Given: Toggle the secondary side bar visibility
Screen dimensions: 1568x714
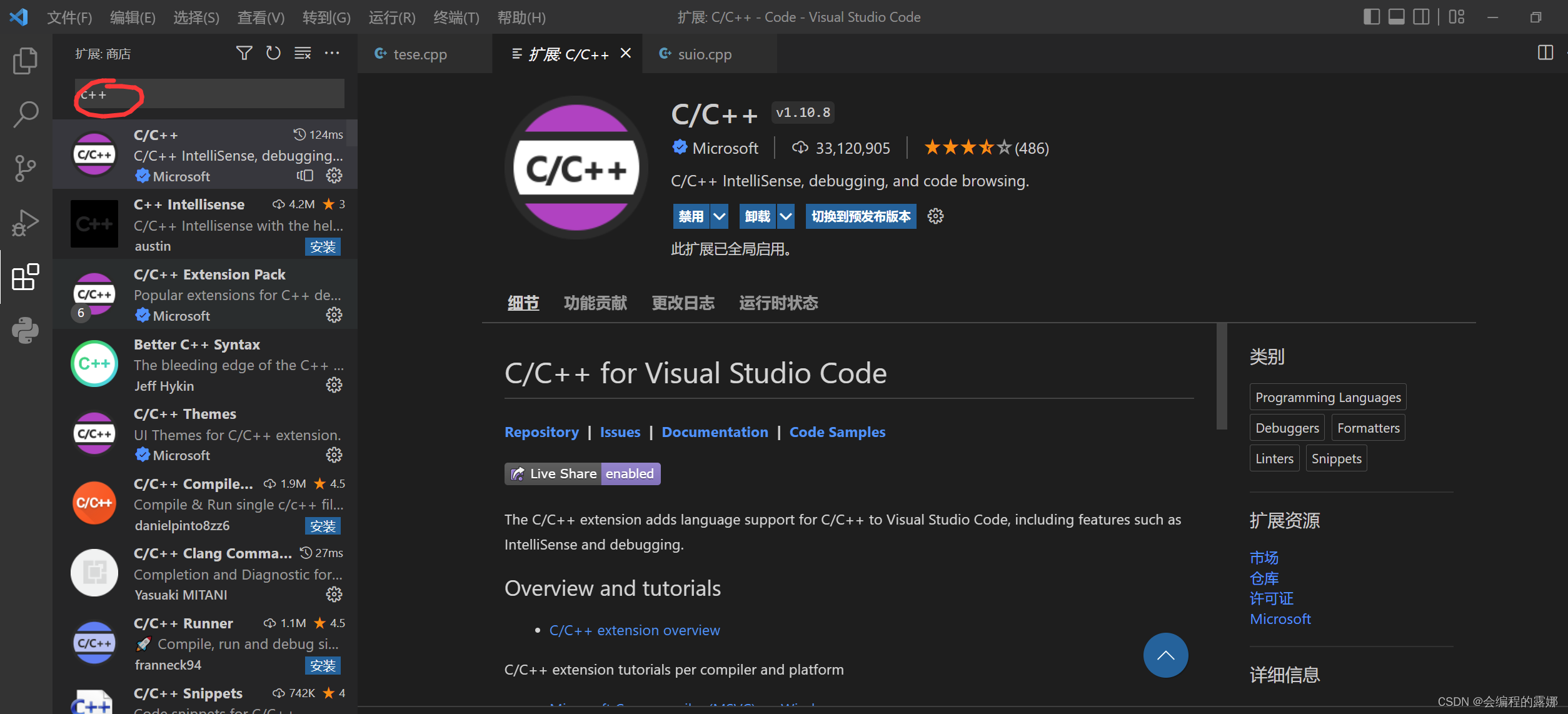Looking at the screenshot, I should point(1421,17).
